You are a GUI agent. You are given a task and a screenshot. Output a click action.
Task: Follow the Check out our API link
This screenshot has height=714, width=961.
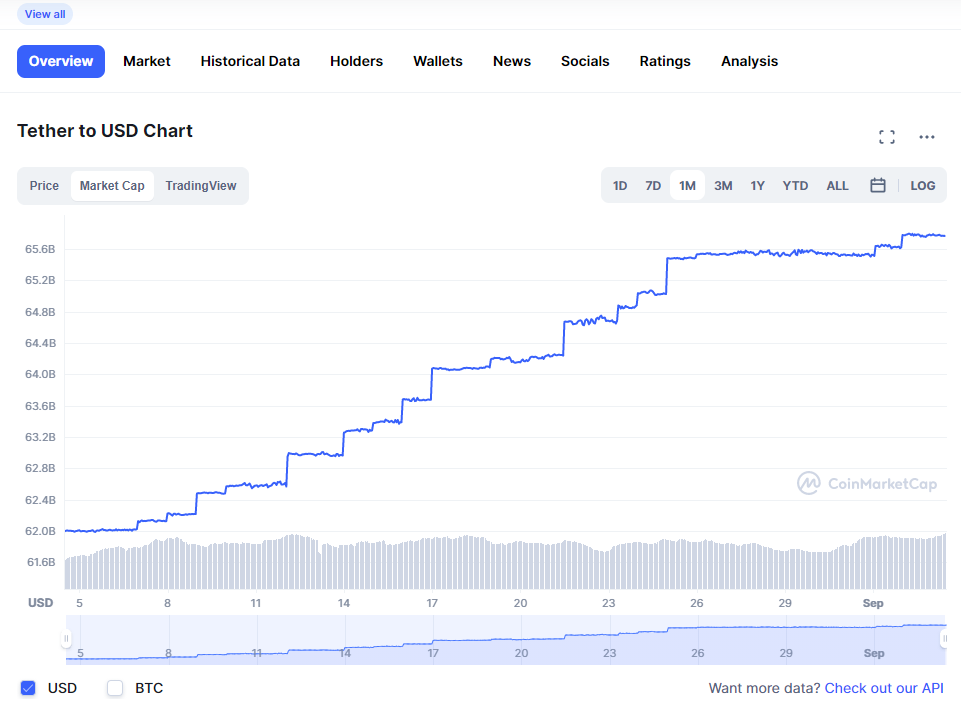click(884, 688)
